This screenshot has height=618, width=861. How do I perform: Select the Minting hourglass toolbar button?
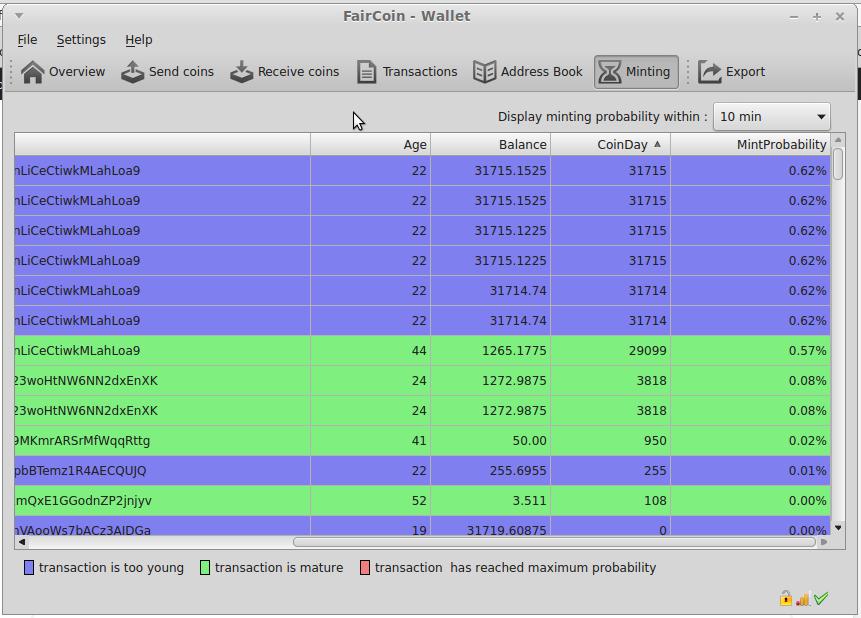click(636, 72)
